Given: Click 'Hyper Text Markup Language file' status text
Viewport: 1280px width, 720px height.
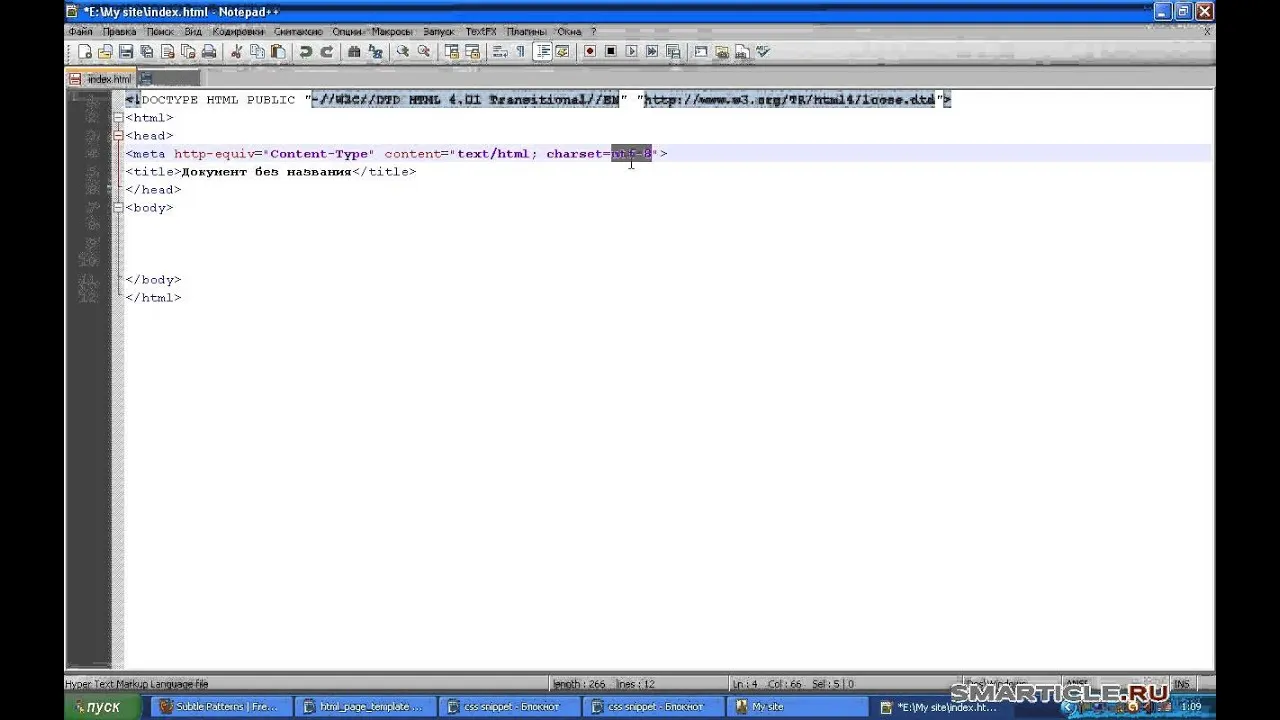Looking at the screenshot, I should pos(137,684).
